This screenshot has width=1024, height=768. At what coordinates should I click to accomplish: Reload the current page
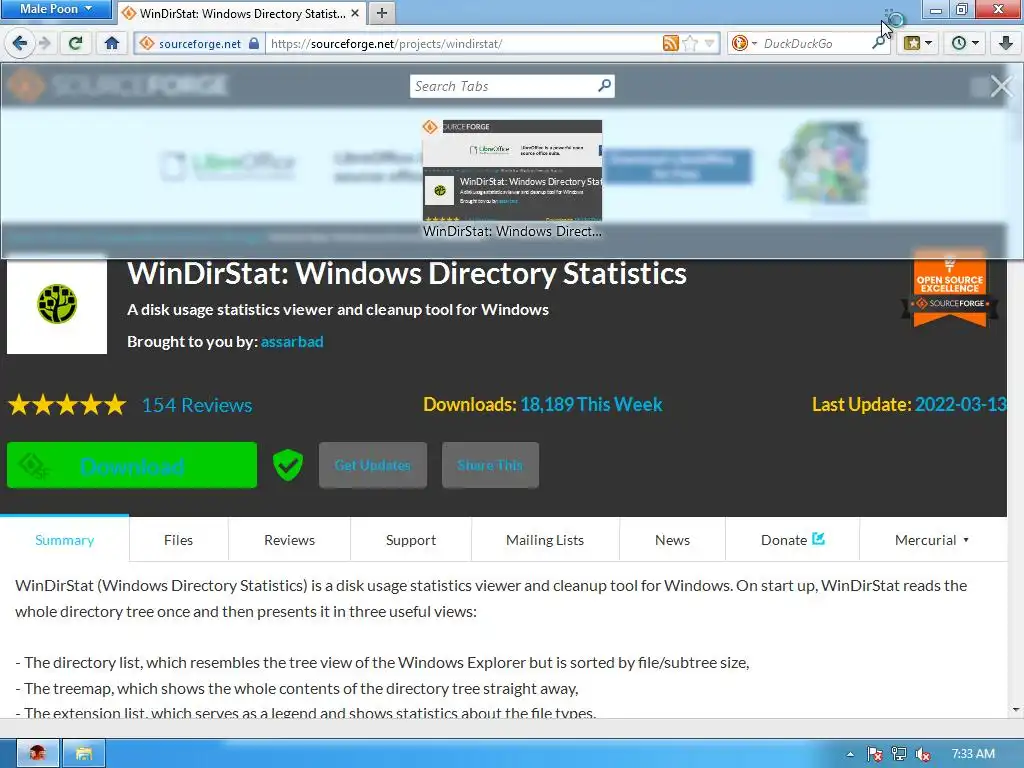point(76,44)
